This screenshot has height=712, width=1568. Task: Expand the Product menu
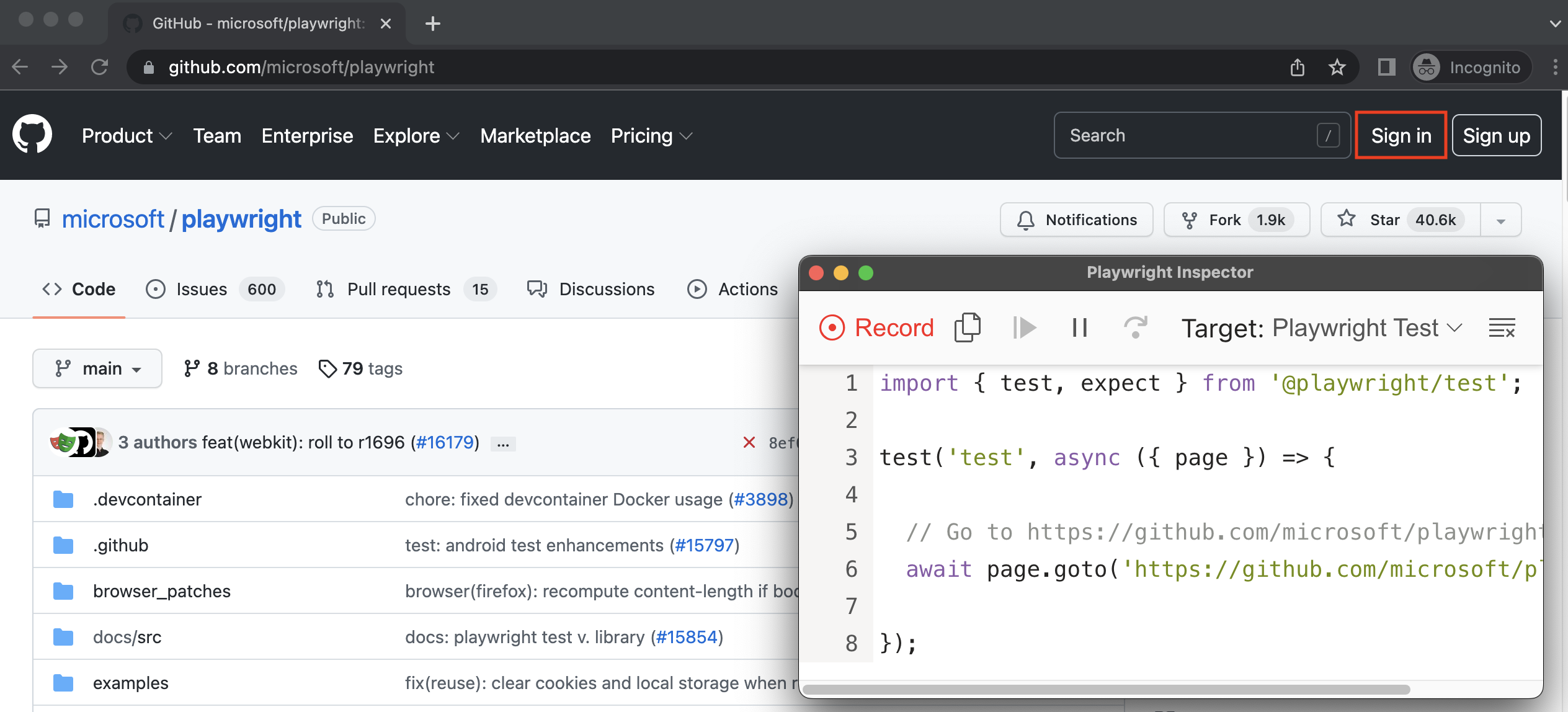[x=127, y=135]
